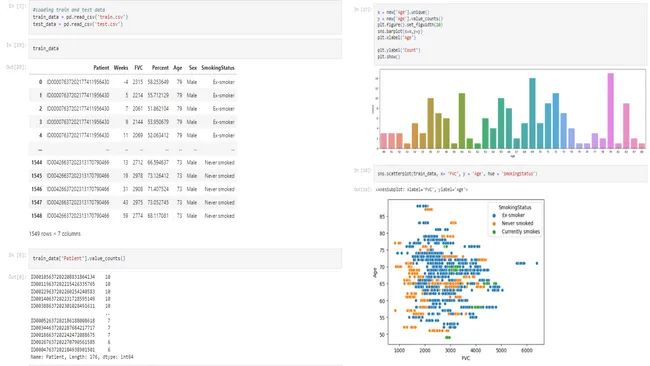Click the sns.barplot code cell
Viewport: 650px width, 366px height.
coord(510,34)
